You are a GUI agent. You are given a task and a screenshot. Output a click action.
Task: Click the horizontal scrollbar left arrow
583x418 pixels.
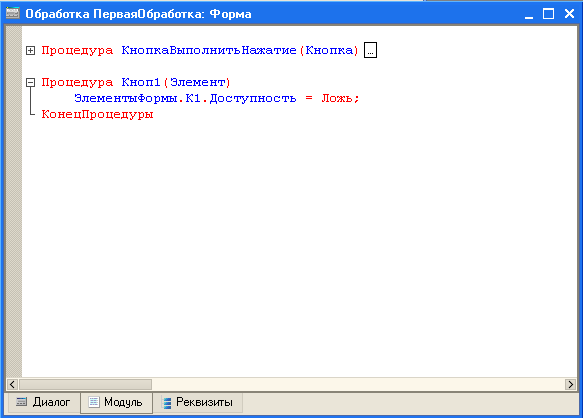(12, 384)
